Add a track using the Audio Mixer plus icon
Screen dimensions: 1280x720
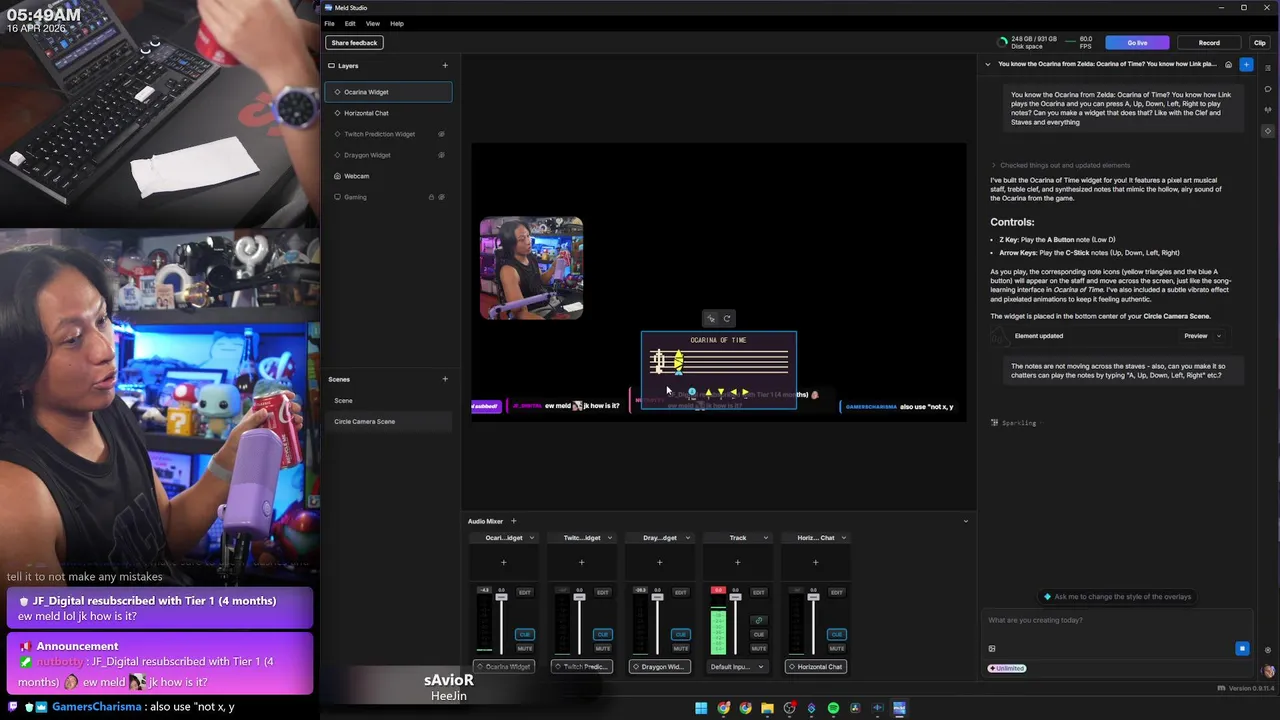(514, 521)
